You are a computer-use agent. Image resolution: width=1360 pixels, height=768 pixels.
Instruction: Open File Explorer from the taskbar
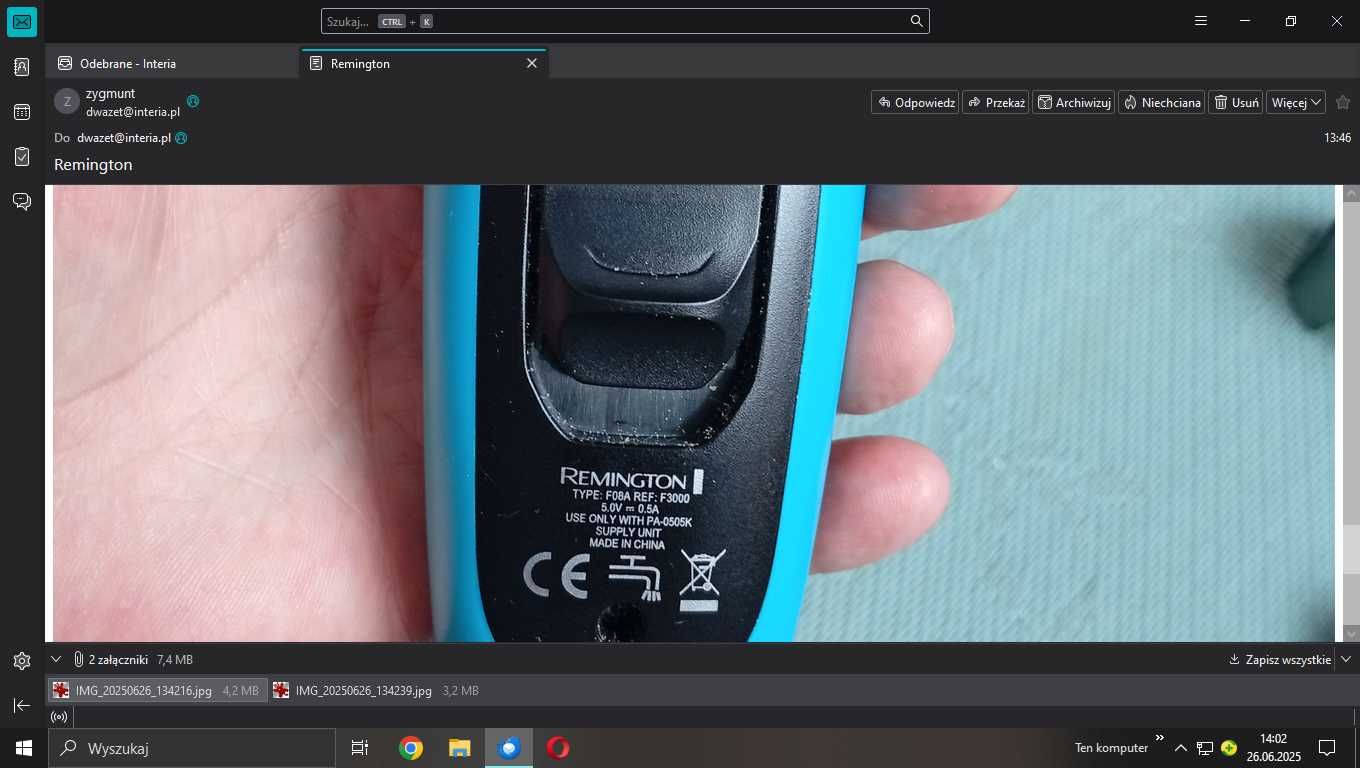tap(459, 748)
